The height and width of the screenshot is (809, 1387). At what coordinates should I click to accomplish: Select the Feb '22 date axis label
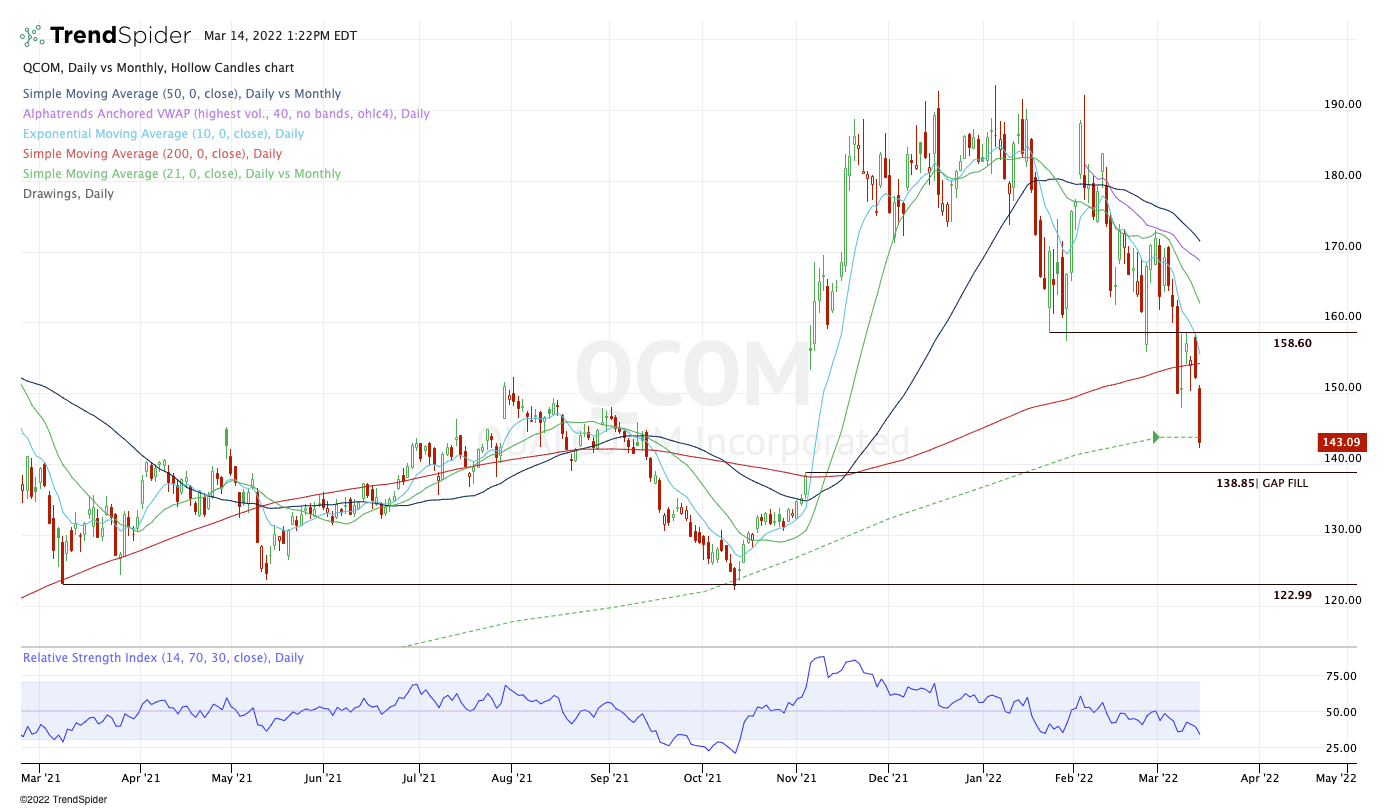pyautogui.click(x=1073, y=776)
